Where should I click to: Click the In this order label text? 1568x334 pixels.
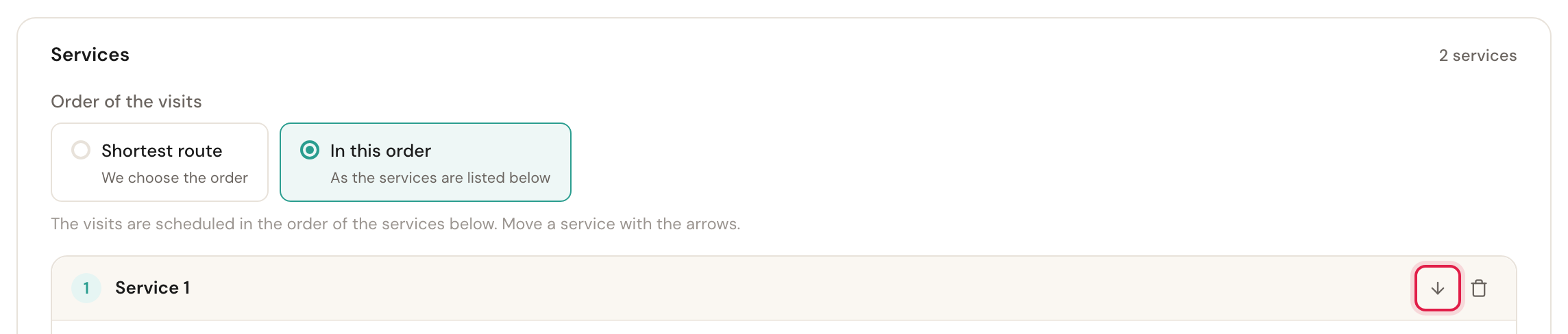[380, 151]
